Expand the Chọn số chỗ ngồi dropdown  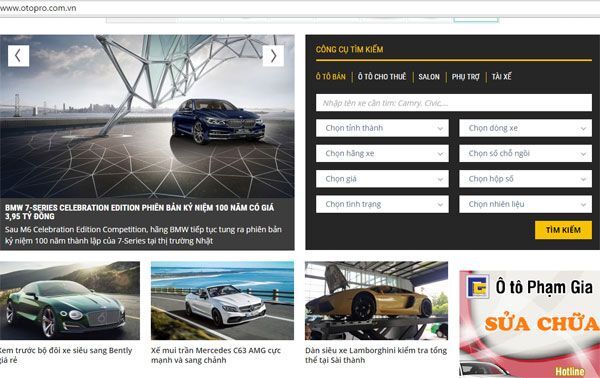coord(525,153)
